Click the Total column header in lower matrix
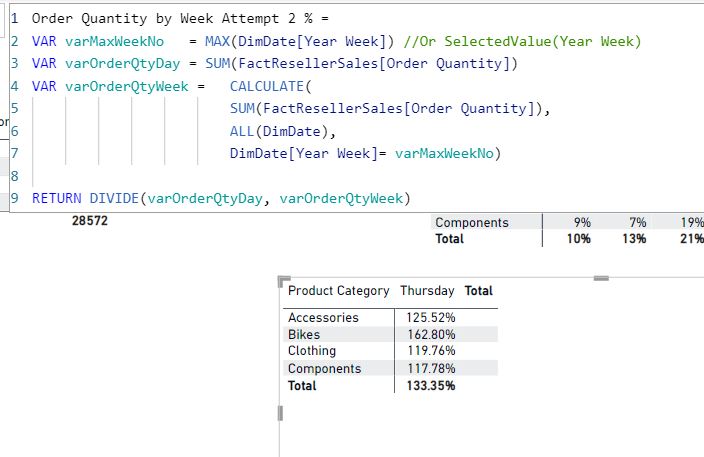This screenshot has height=457, width=704. (479, 291)
